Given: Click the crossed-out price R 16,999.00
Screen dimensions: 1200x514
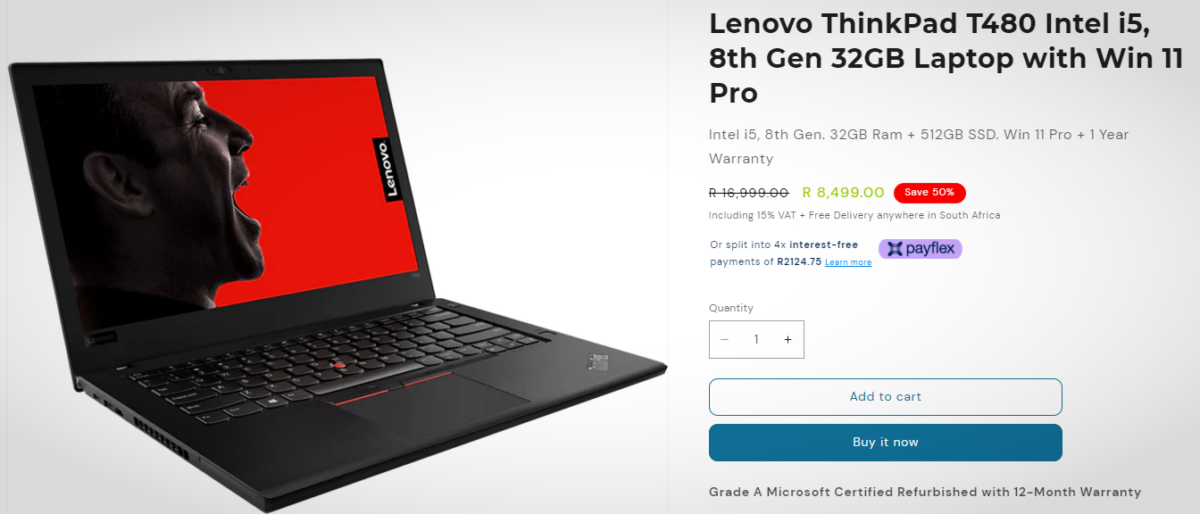Looking at the screenshot, I should tap(749, 193).
